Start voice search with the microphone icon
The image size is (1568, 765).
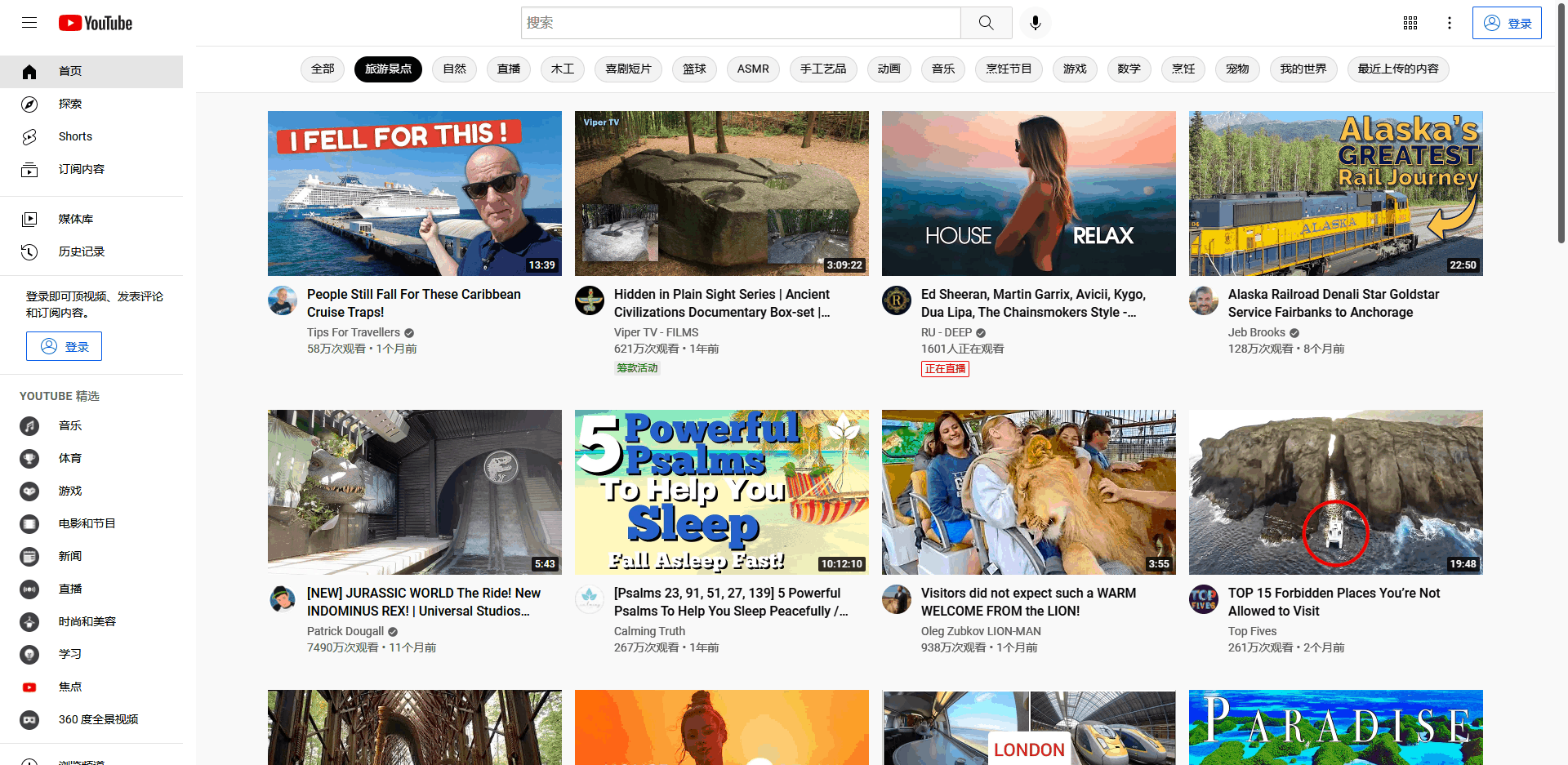1035,23
